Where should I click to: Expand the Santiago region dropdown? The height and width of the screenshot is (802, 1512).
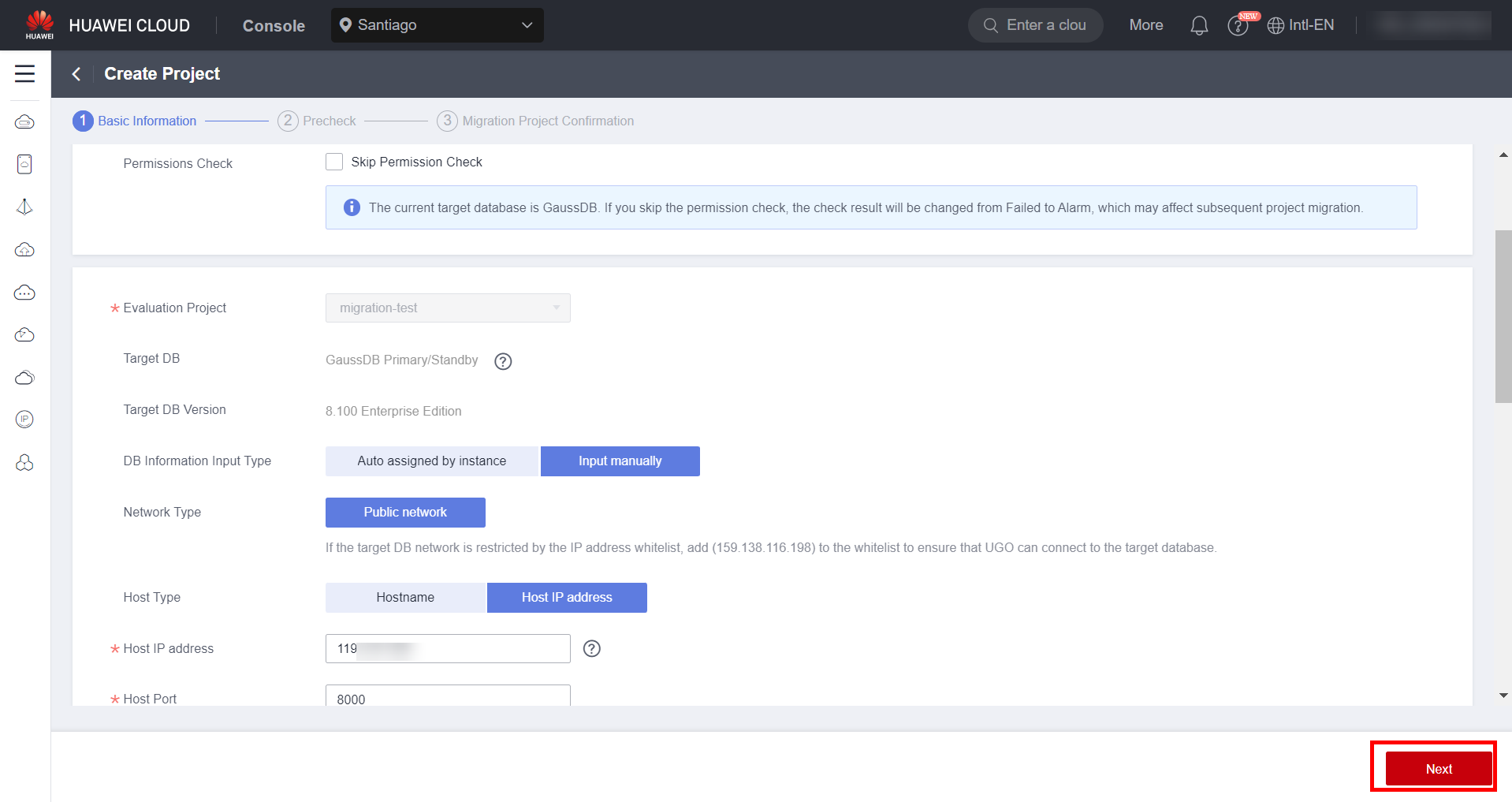coord(437,25)
